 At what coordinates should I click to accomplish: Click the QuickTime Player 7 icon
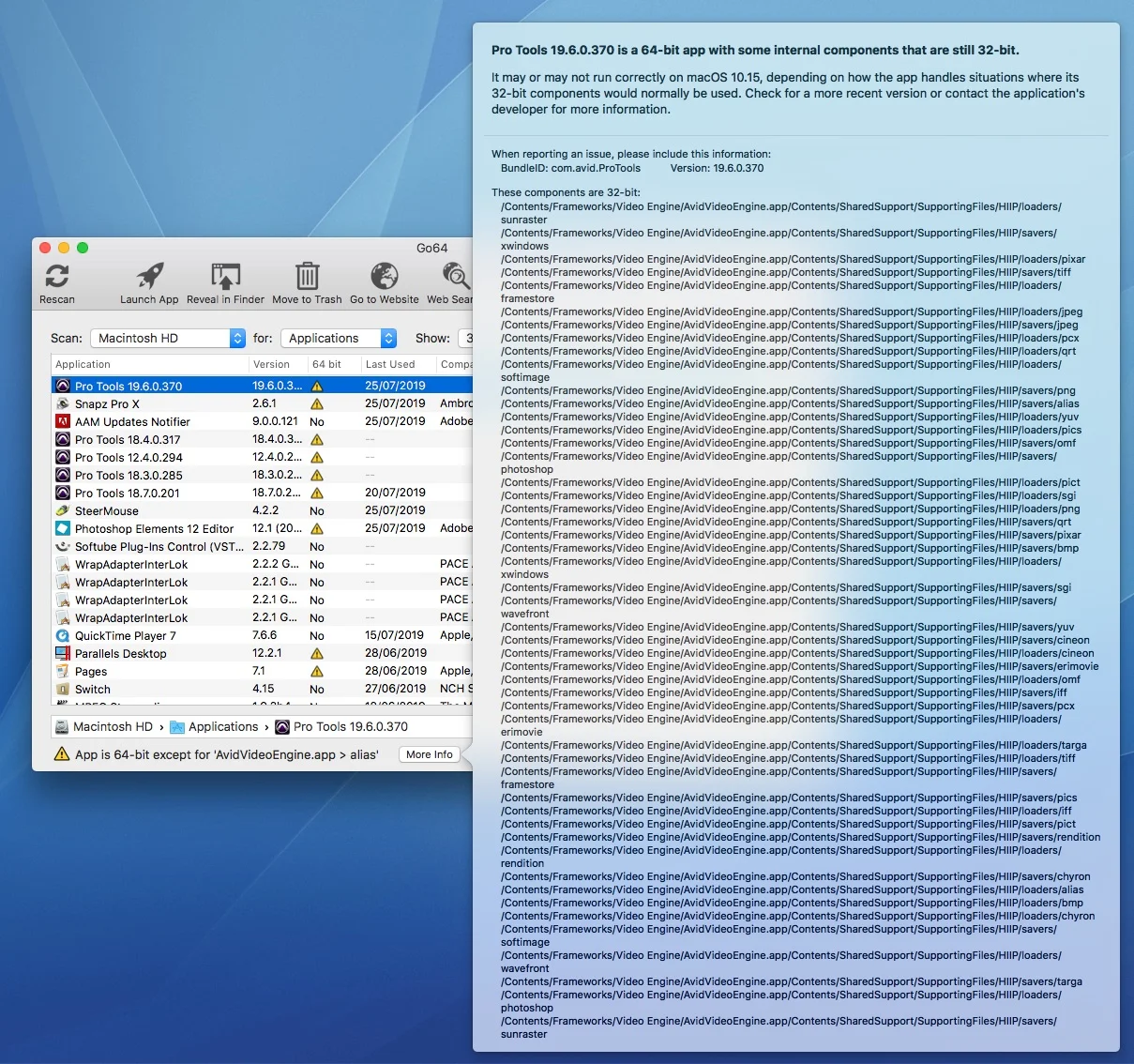(63, 635)
